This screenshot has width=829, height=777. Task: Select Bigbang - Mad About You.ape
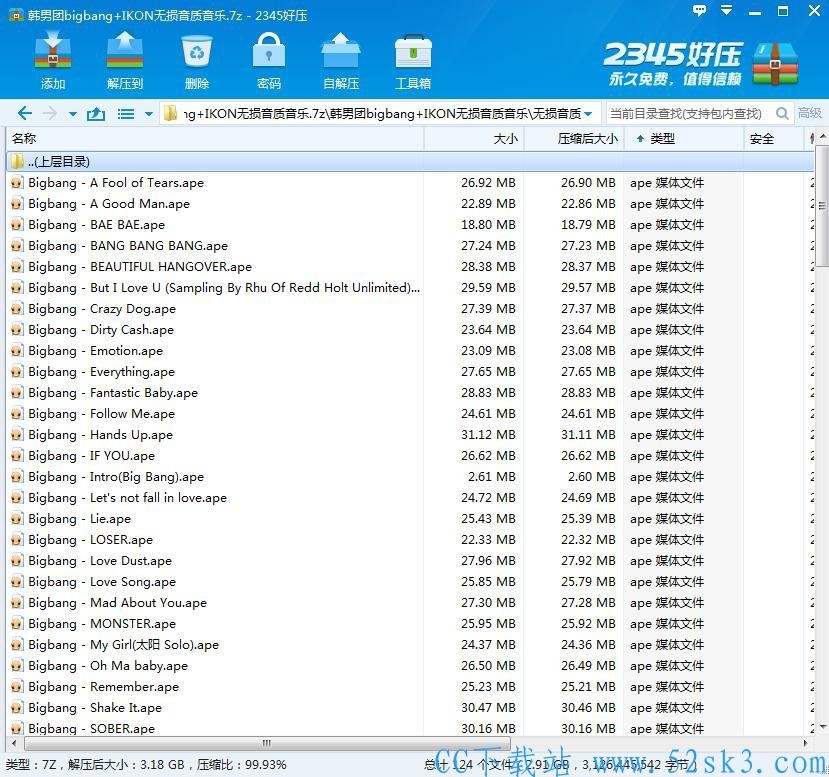click(410, 603)
